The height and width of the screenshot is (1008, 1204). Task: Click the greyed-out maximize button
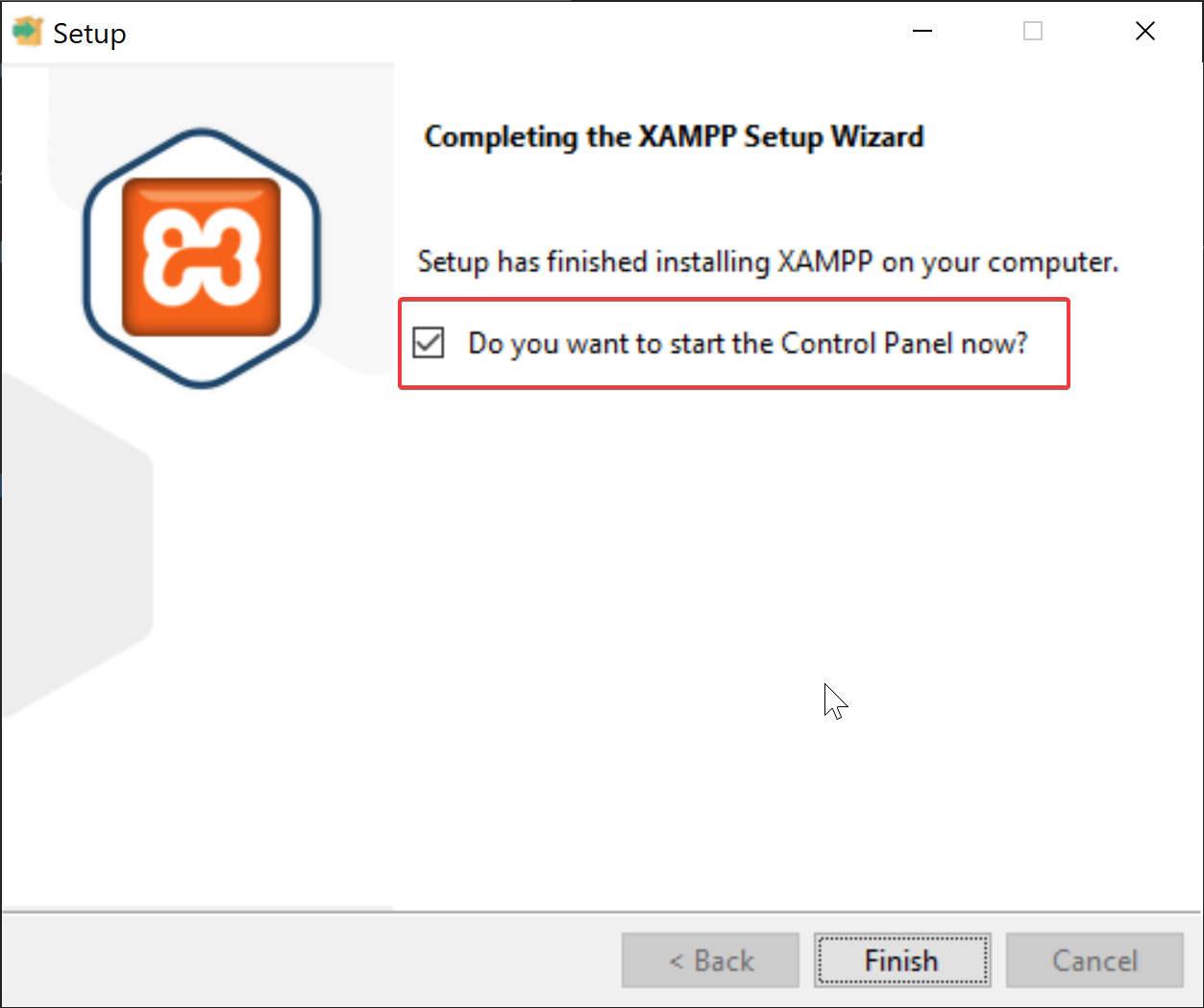[x=1033, y=32]
